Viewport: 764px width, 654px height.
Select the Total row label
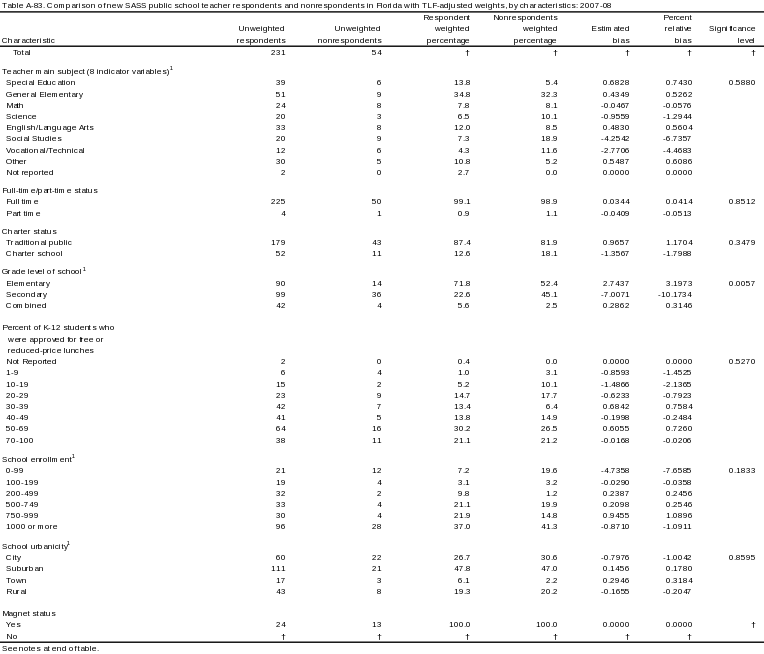point(21,52)
